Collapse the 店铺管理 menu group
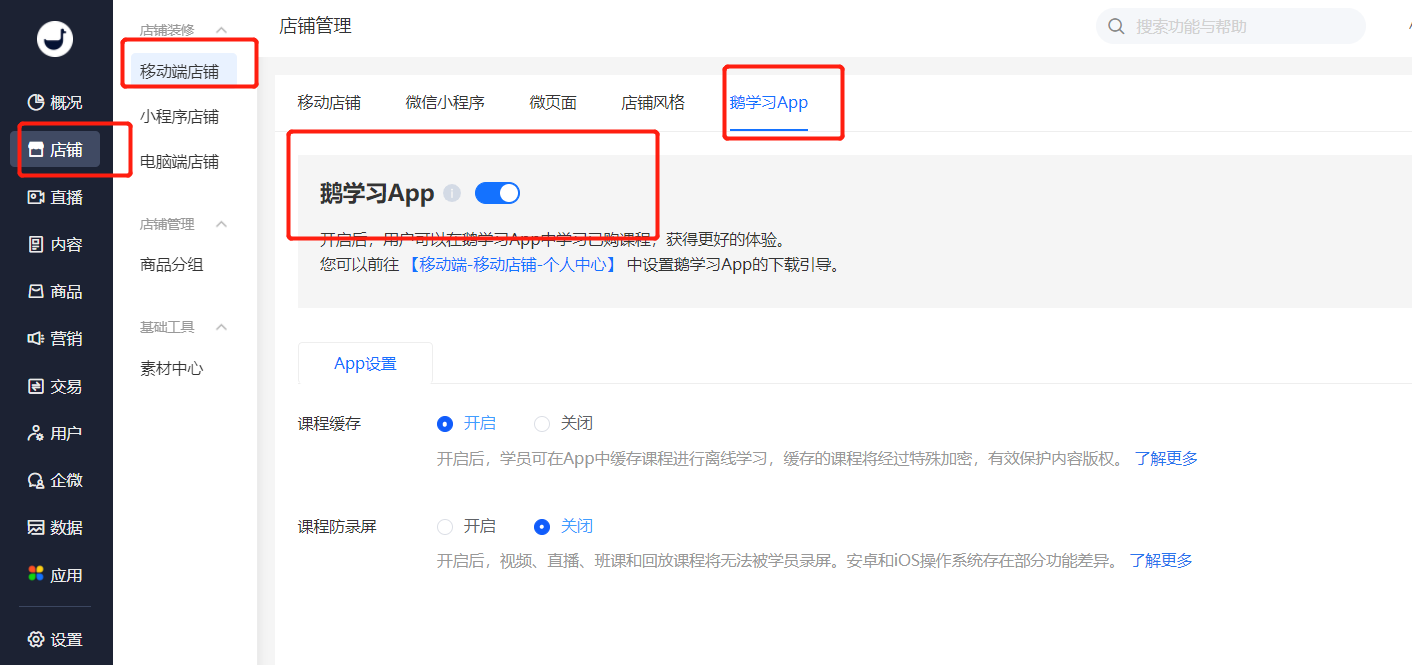The width and height of the screenshot is (1412, 665). click(x=222, y=224)
